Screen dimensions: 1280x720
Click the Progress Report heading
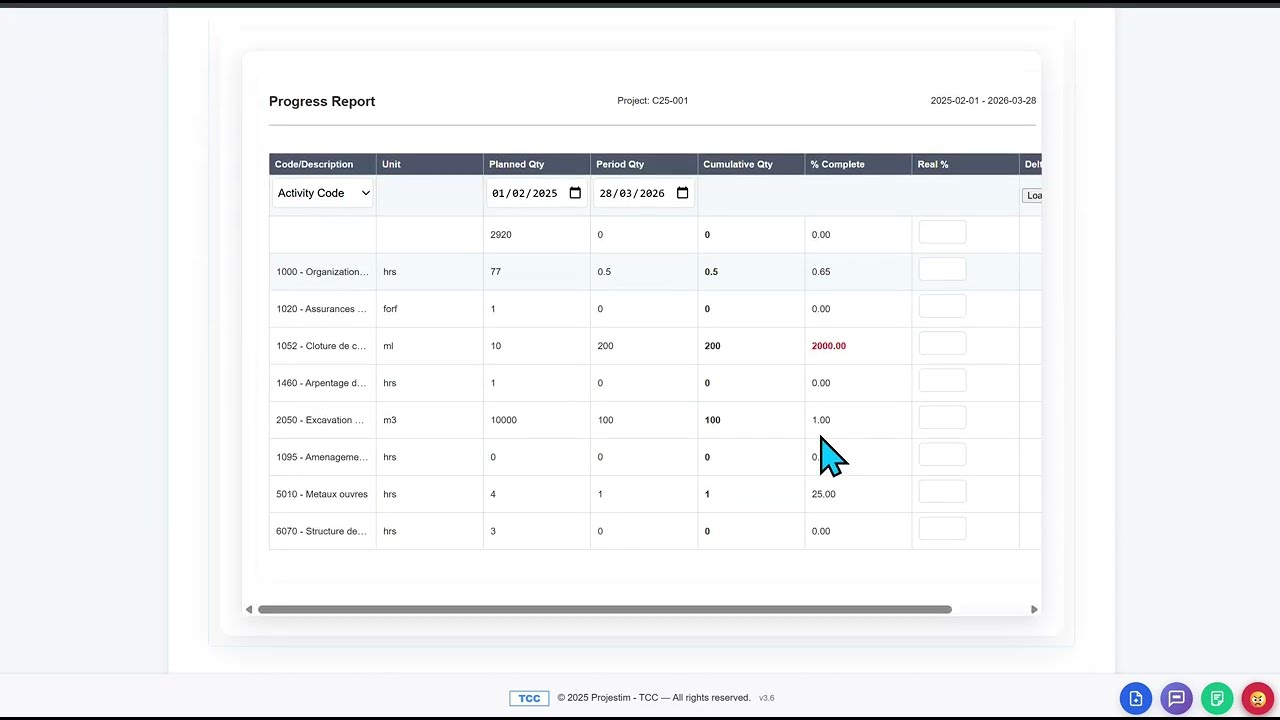322,101
